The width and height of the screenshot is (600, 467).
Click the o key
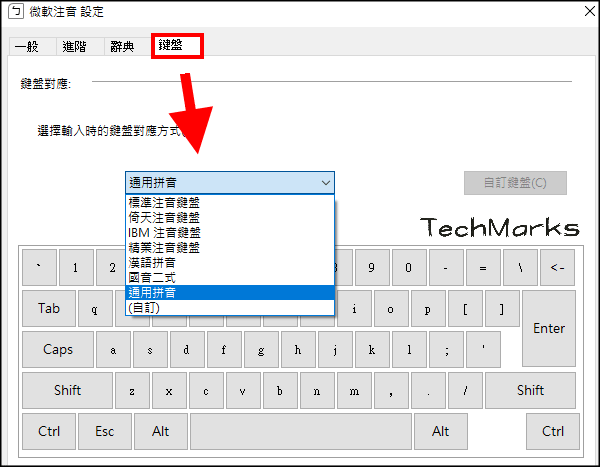pyautogui.click(x=391, y=309)
